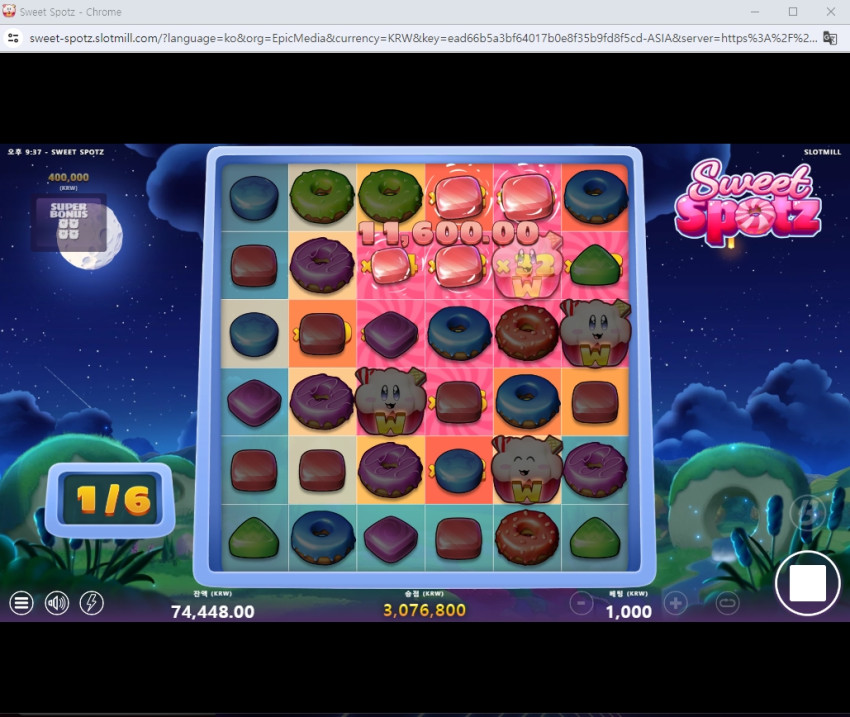Close the Sweet Spotz Chrome window
850x717 pixels.
click(830, 11)
